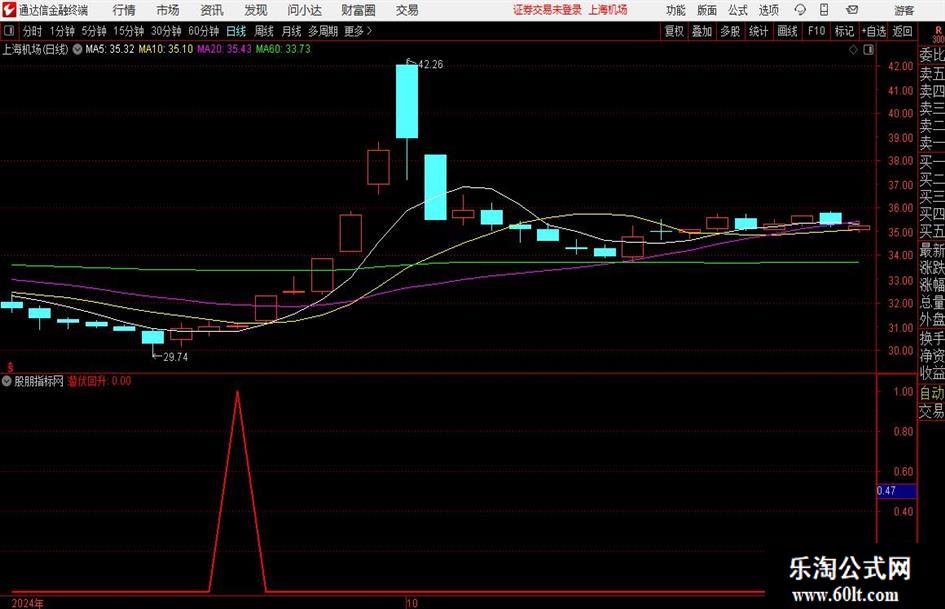
Task: Click the 画线 drawing toolbar button
Action: tap(788, 31)
